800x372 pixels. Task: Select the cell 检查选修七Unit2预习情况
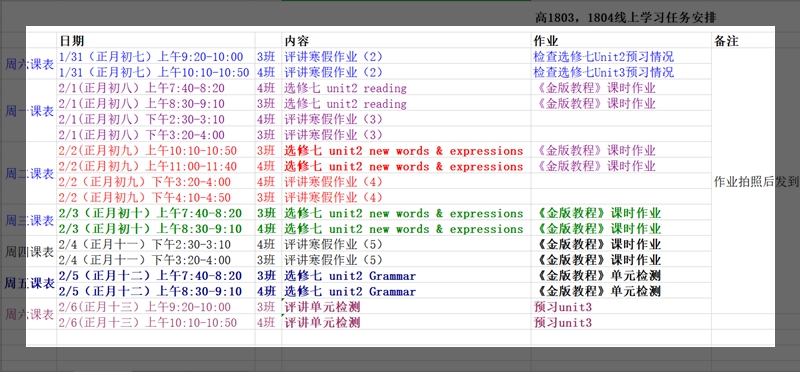pyautogui.click(x=621, y=57)
